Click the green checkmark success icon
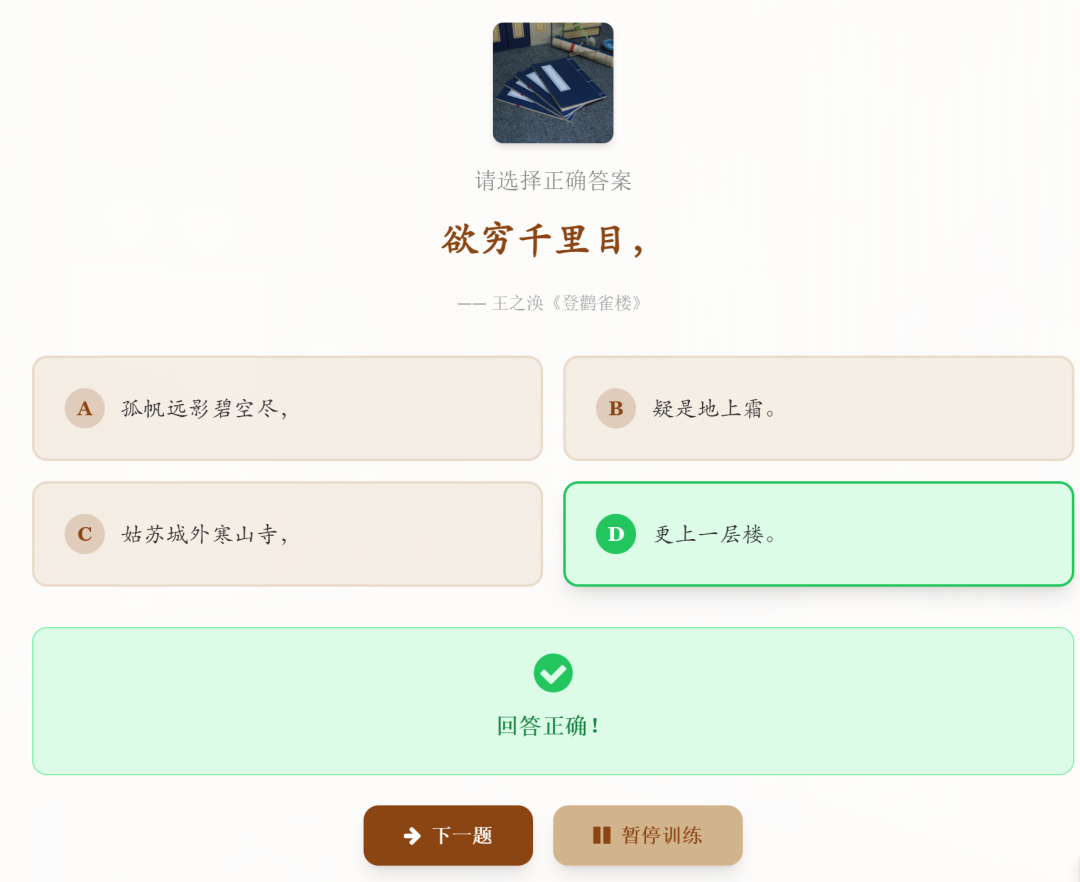 553,674
